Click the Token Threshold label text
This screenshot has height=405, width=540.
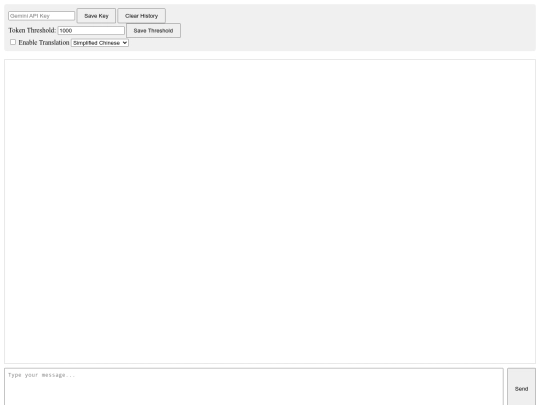[32, 30]
